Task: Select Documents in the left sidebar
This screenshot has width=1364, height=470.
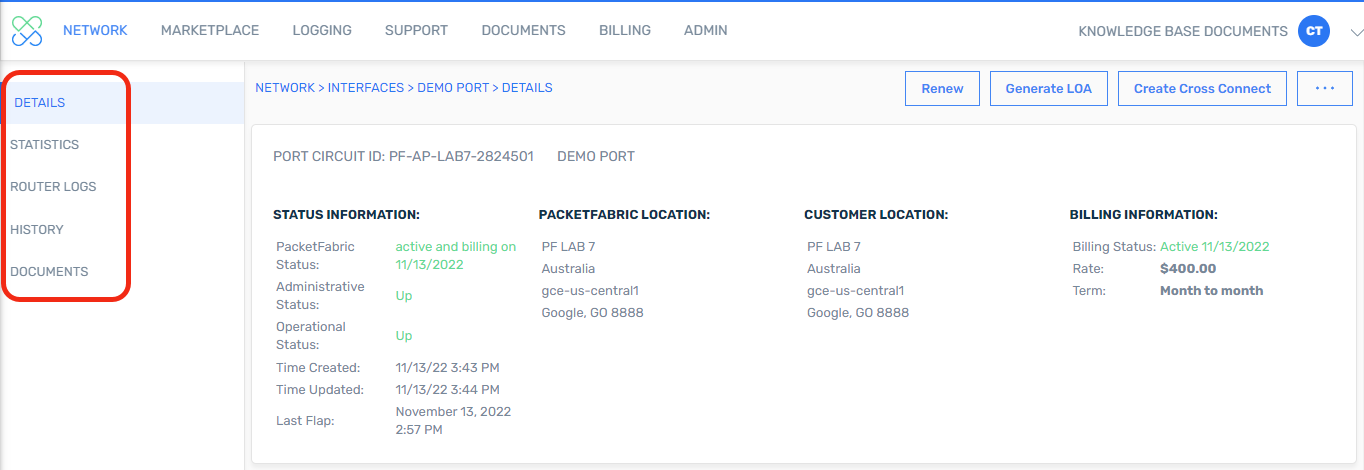Action: 49,272
